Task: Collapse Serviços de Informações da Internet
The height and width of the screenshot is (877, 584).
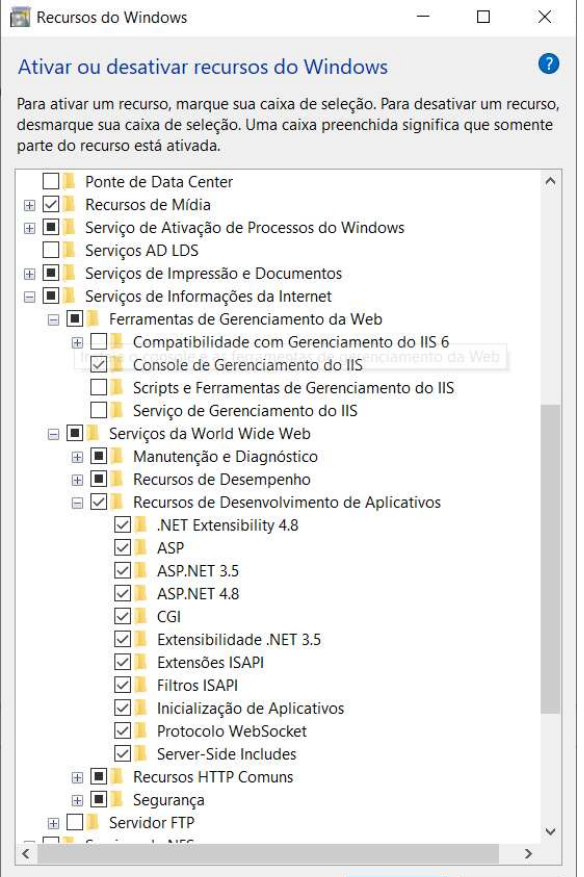Action: 30,297
